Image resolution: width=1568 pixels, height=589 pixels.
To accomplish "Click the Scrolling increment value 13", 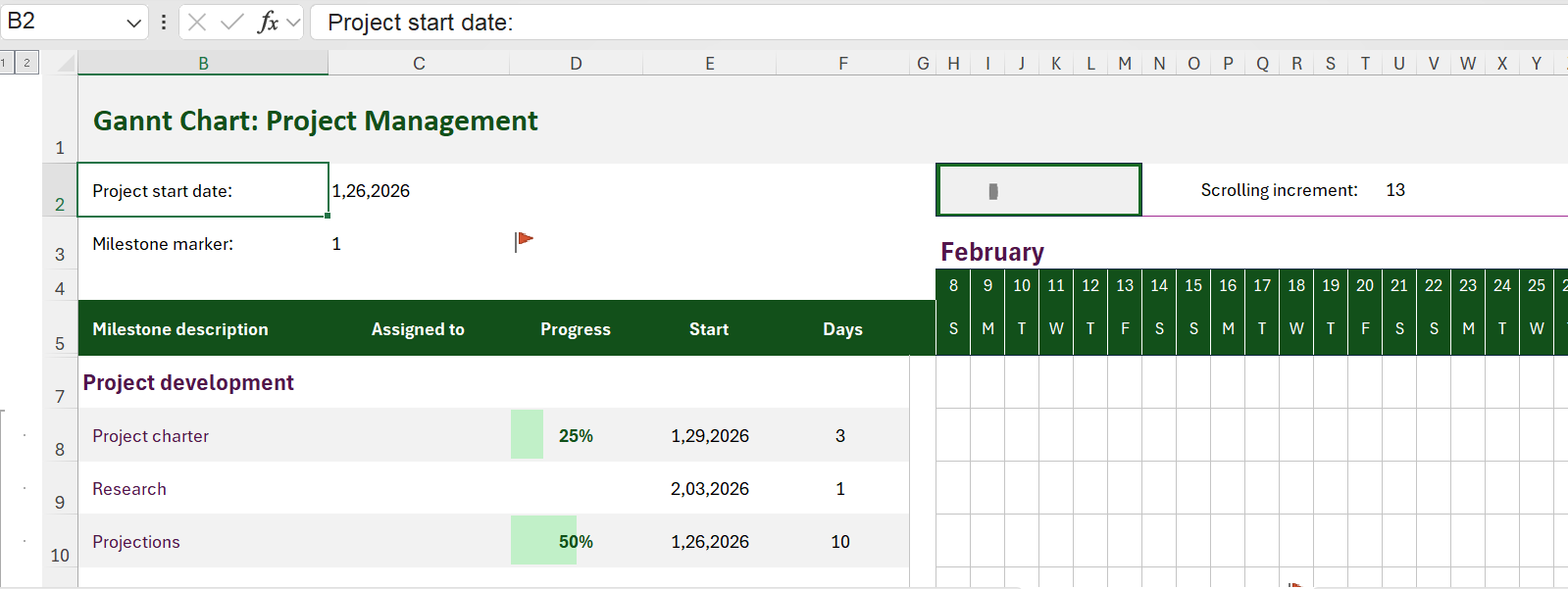I will pyautogui.click(x=1395, y=190).
